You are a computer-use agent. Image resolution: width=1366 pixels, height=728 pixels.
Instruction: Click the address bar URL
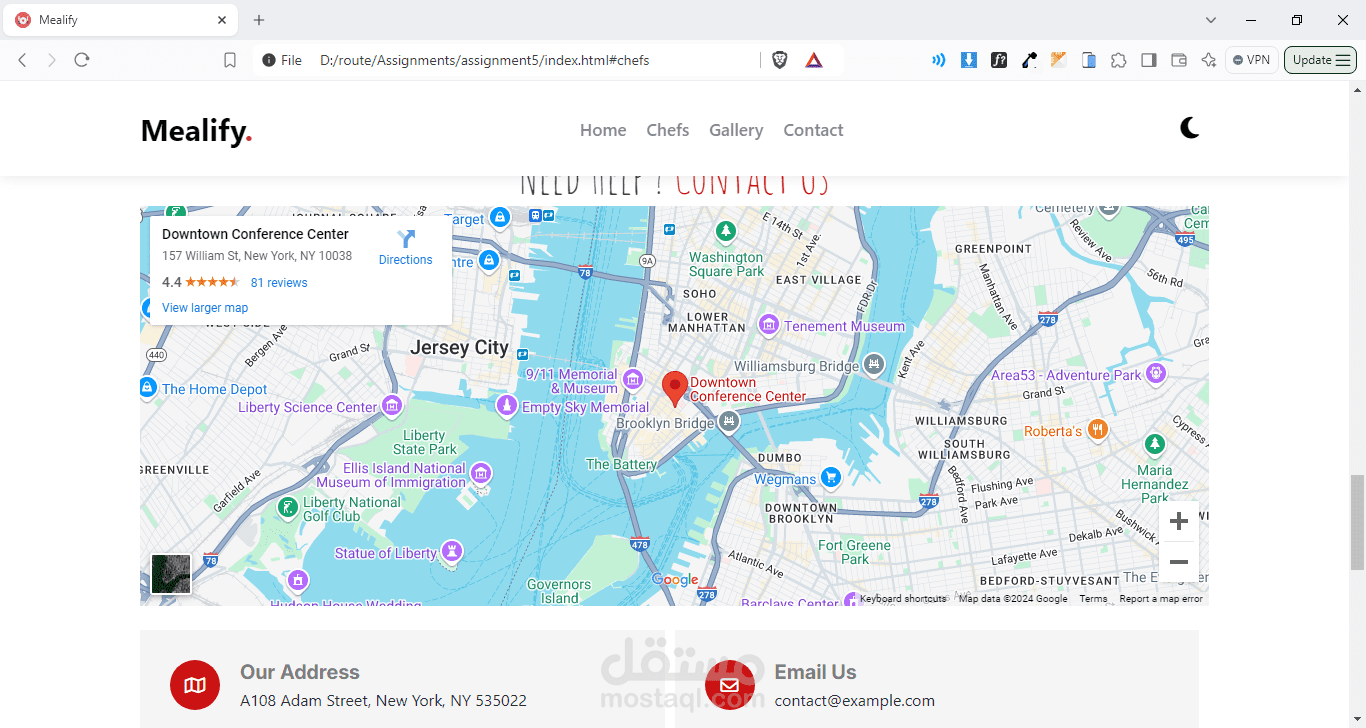pyautogui.click(x=484, y=60)
